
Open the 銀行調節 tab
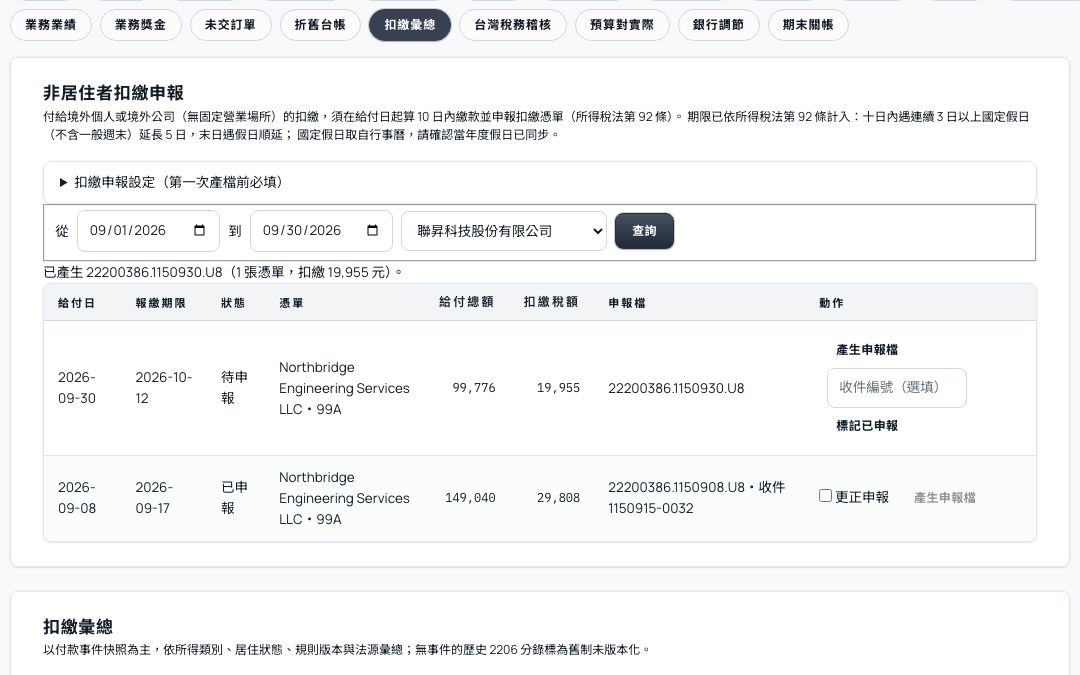pyautogui.click(x=718, y=25)
